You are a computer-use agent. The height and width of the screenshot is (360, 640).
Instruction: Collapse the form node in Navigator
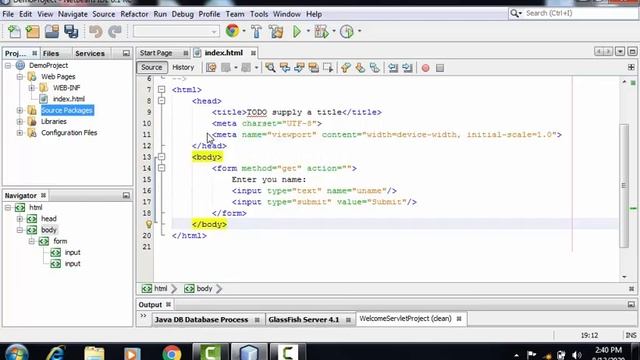[31, 241]
